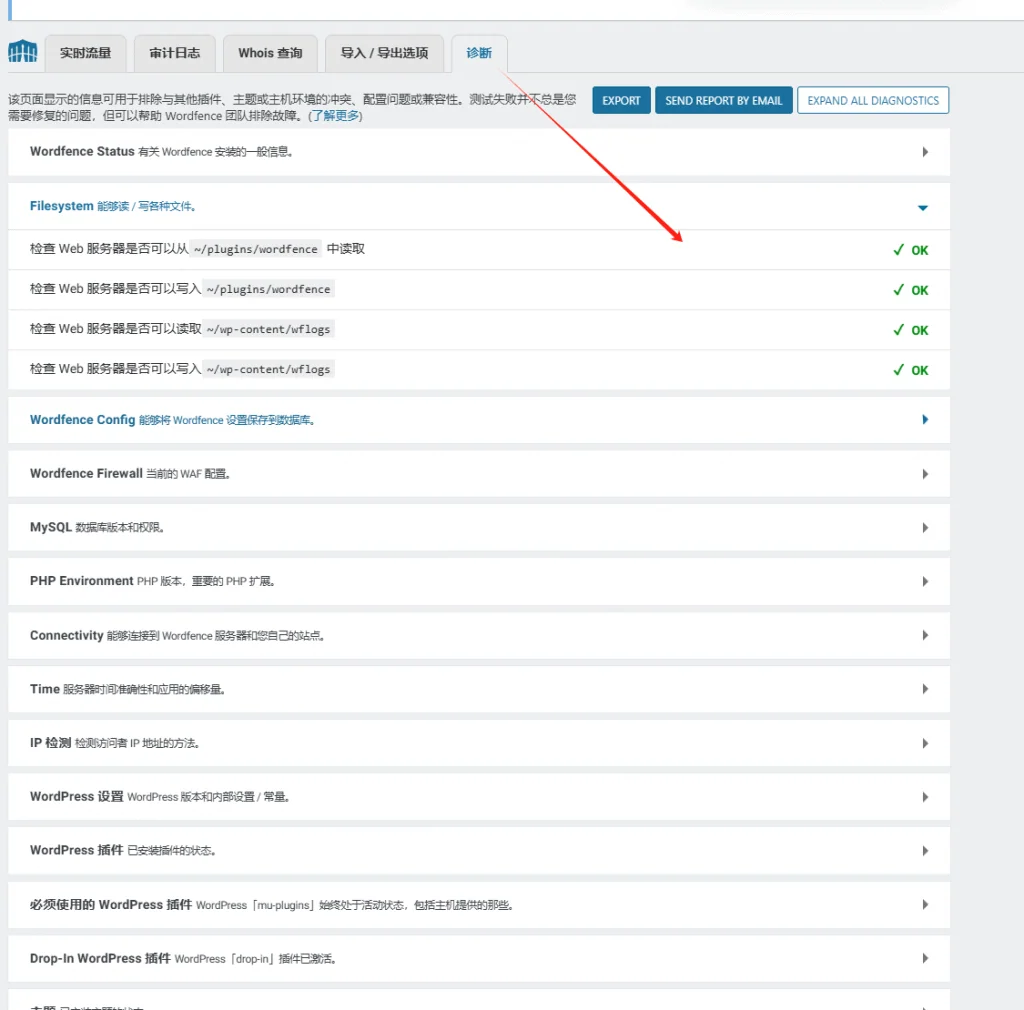Click the Filesystem heading text

(61, 206)
